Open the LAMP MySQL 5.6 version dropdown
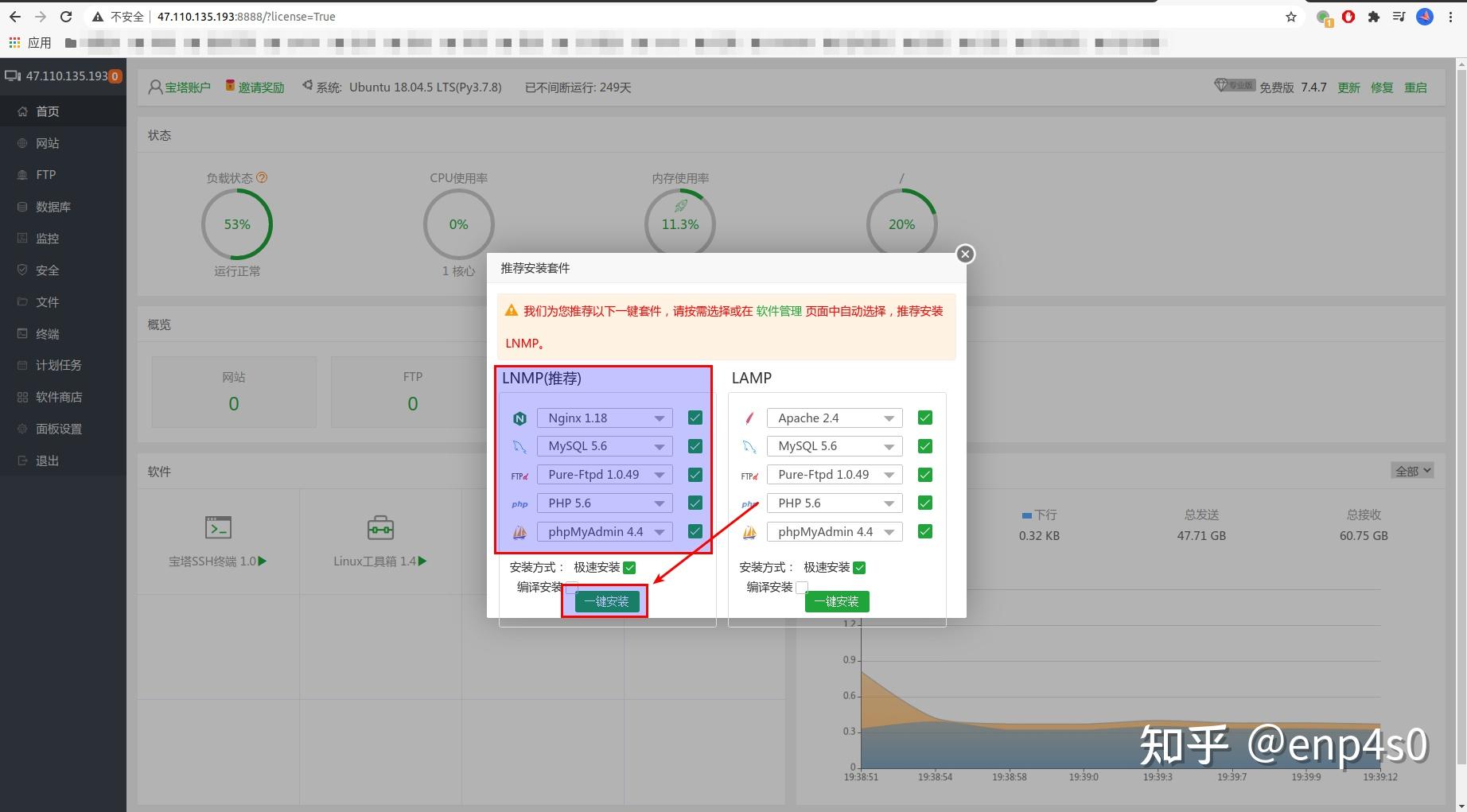 835,447
